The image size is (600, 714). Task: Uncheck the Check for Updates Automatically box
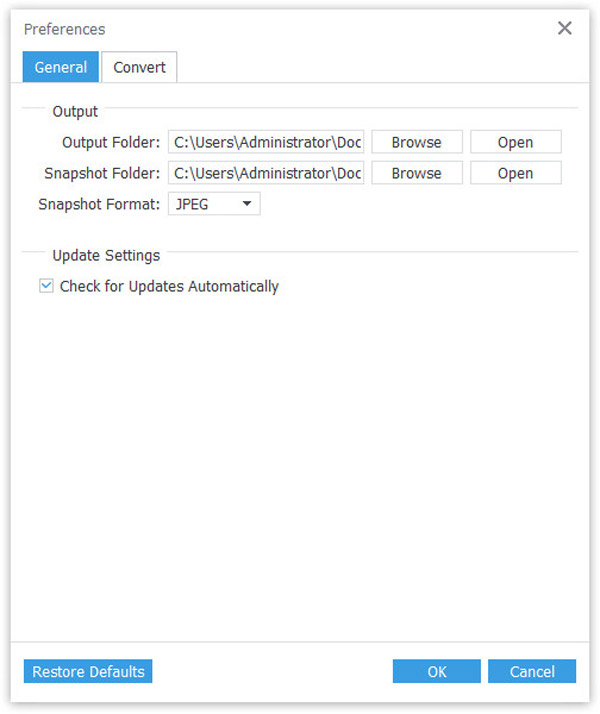click(46, 286)
